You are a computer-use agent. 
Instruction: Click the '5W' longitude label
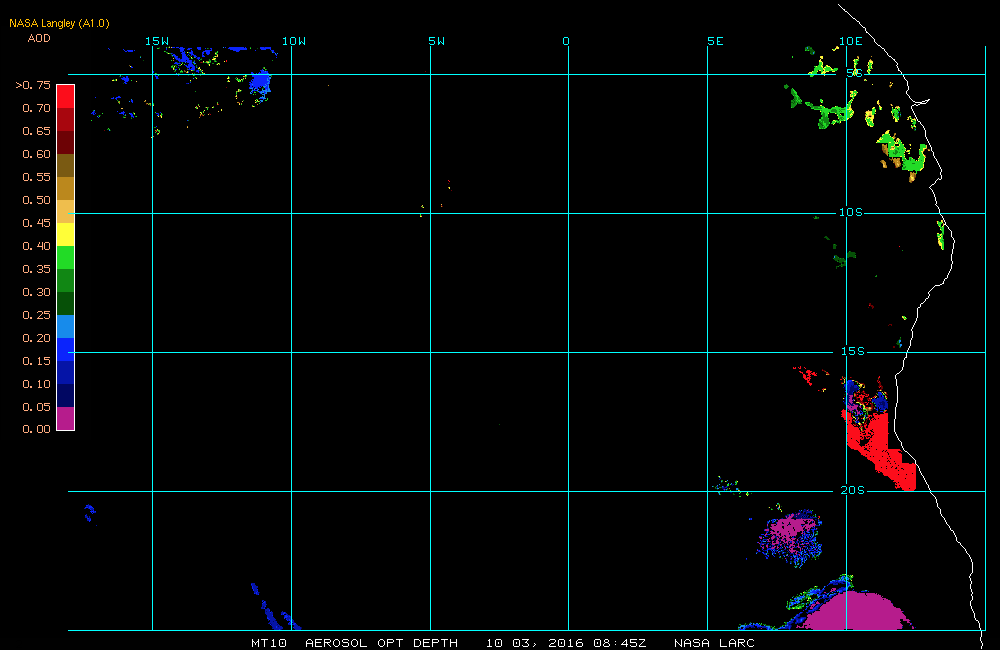point(437,41)
